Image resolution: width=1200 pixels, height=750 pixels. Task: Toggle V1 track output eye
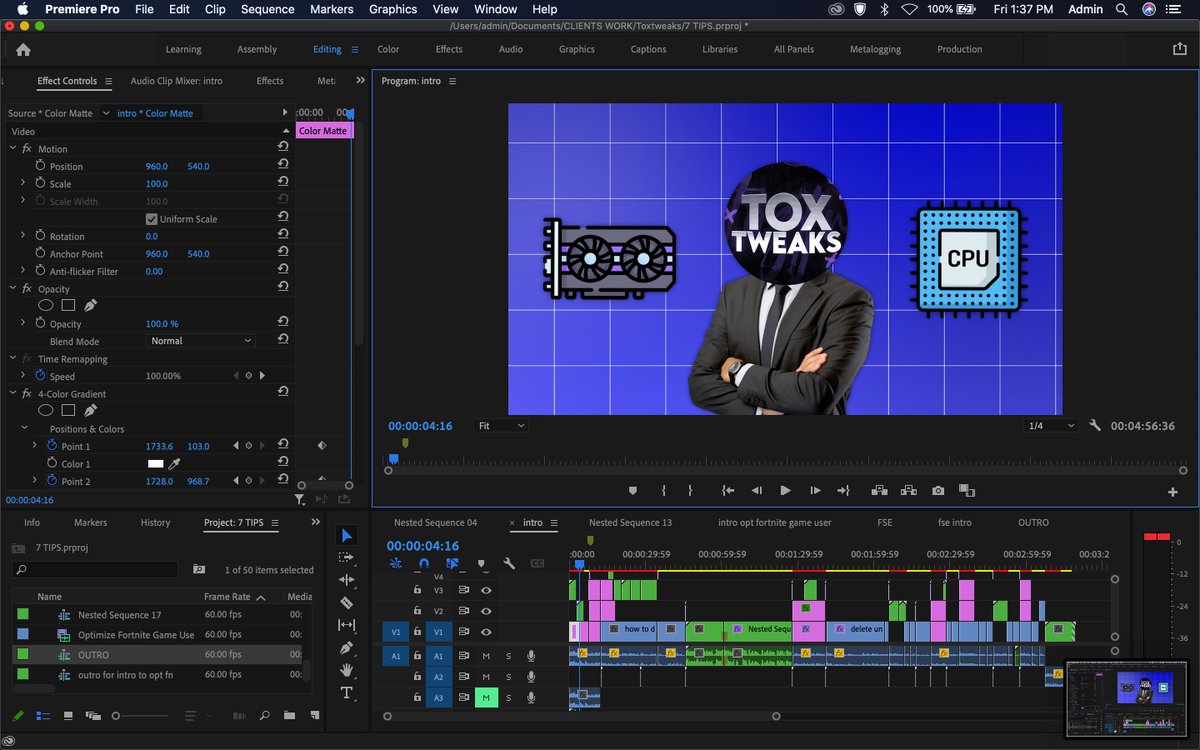pyautogui.click(x=486, y=632)
